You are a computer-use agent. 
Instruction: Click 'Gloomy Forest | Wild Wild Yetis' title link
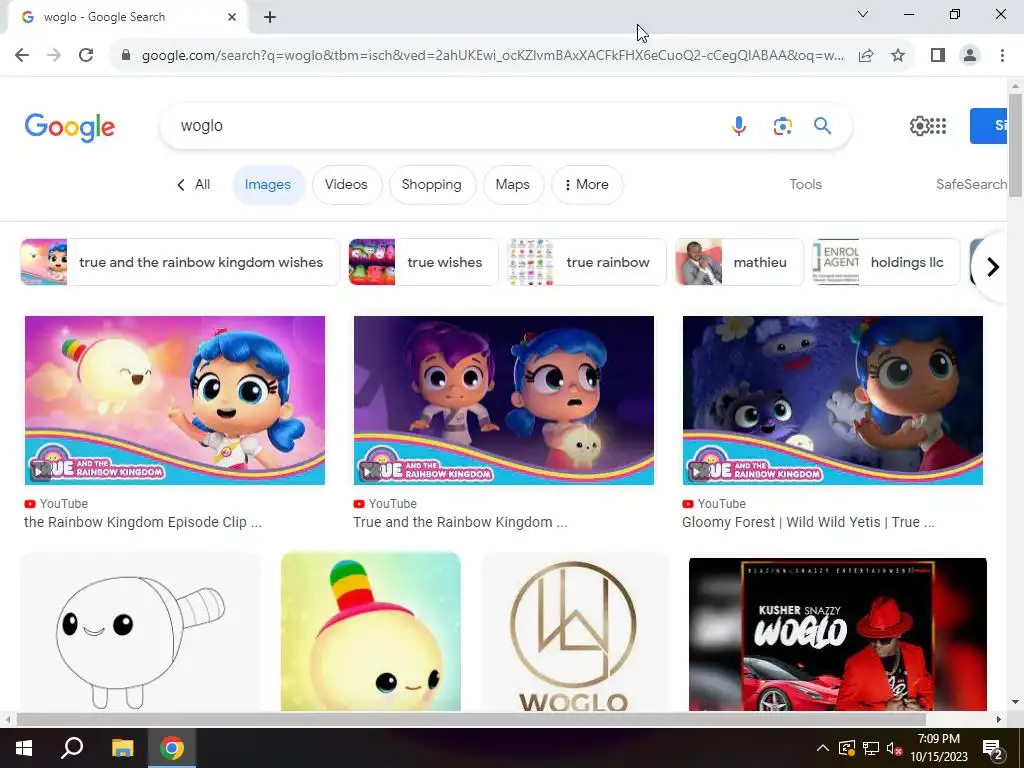[808, 522]
